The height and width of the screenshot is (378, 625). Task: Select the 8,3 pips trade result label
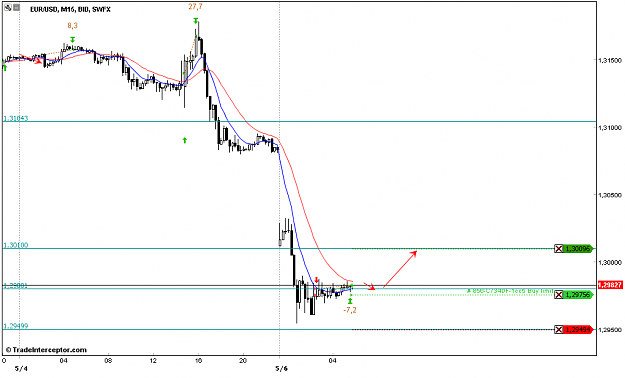click(73, 26)
